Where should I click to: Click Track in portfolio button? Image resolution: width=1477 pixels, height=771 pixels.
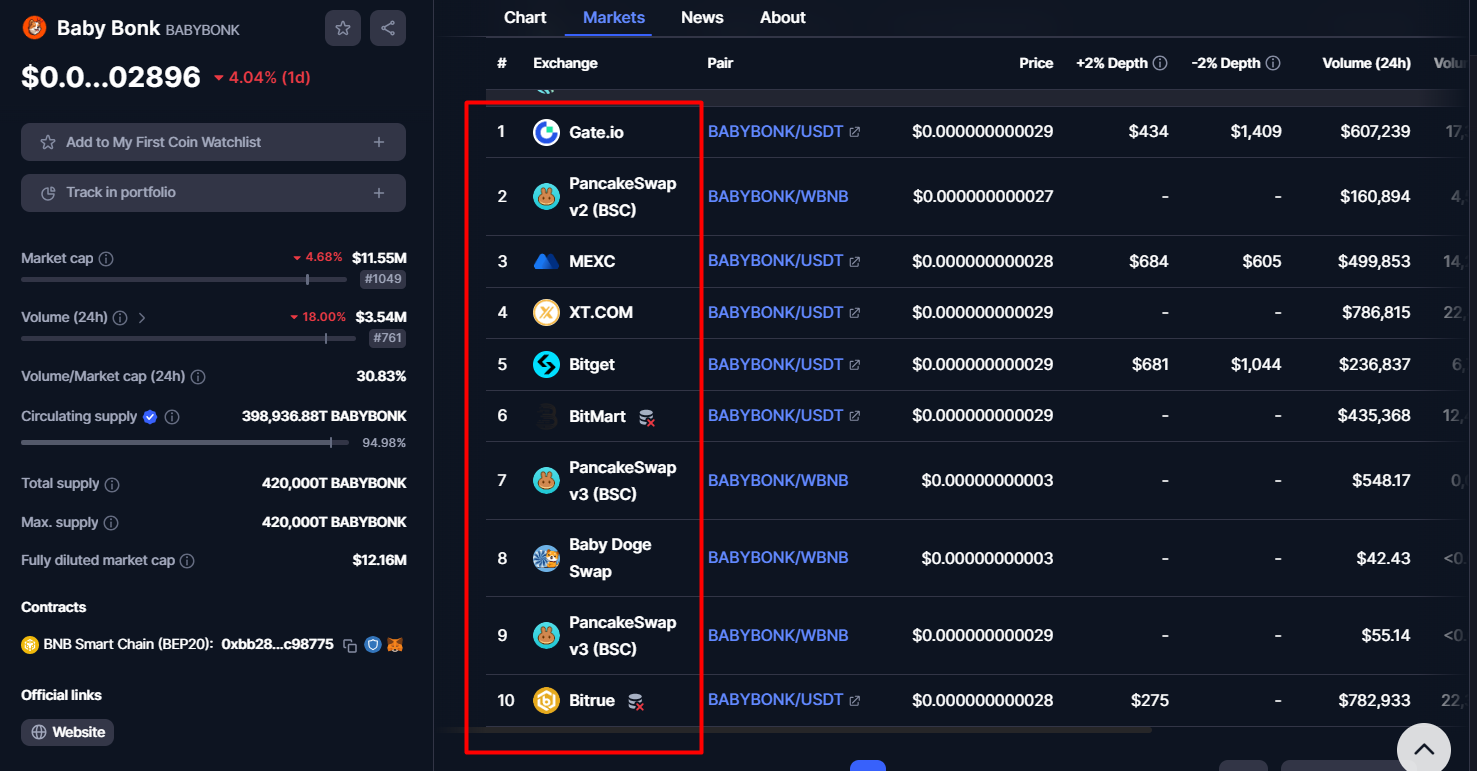[x=213, y=193]
